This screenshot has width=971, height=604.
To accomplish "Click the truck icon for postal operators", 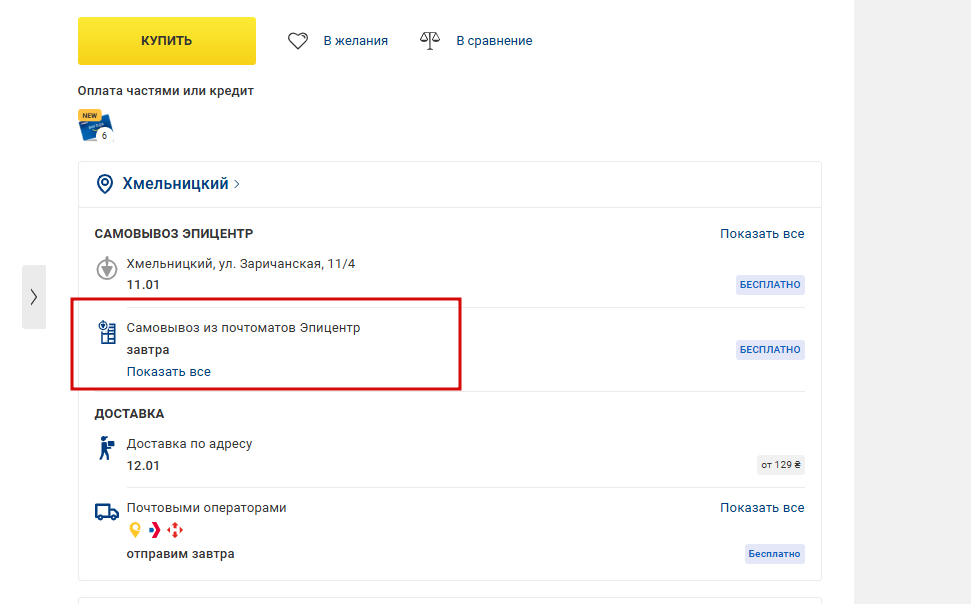I will tap(106, 512).
